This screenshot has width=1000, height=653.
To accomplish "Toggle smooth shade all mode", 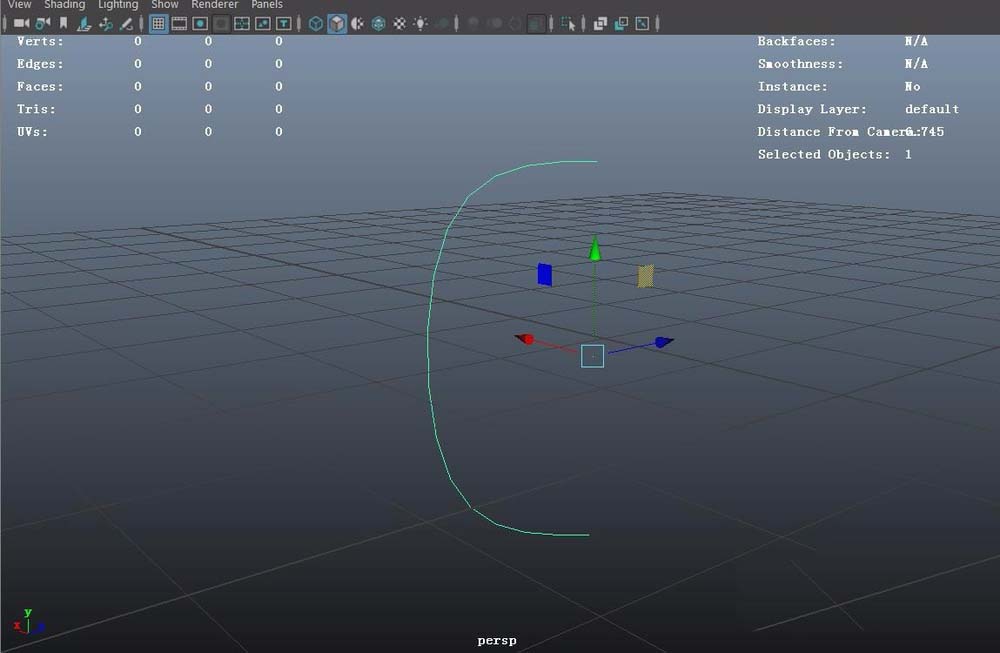I will 335,24.
